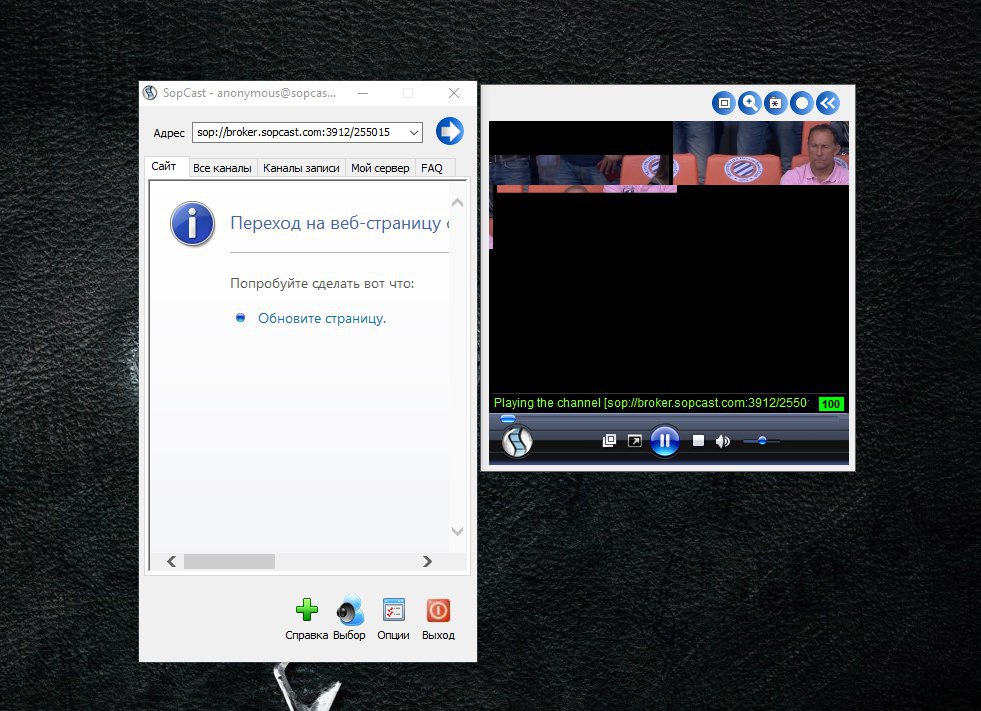The height and width of the screenshot is (711, 981).
Task: Switch to the Сайт tab
Action: click(x=164, y=166)
